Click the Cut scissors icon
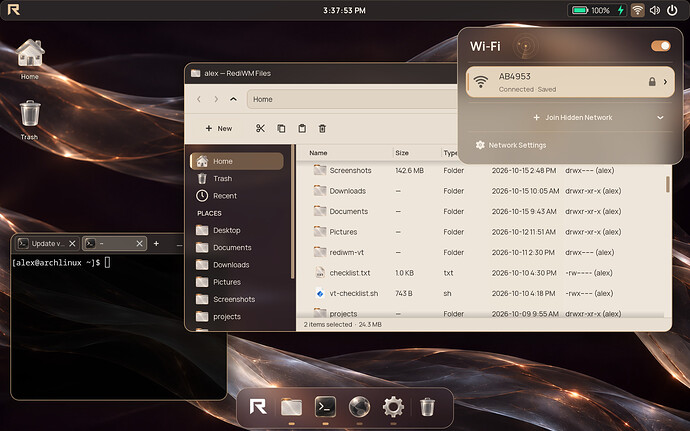Viewport: 690px width, 431px height. click(x=260, y=128)
